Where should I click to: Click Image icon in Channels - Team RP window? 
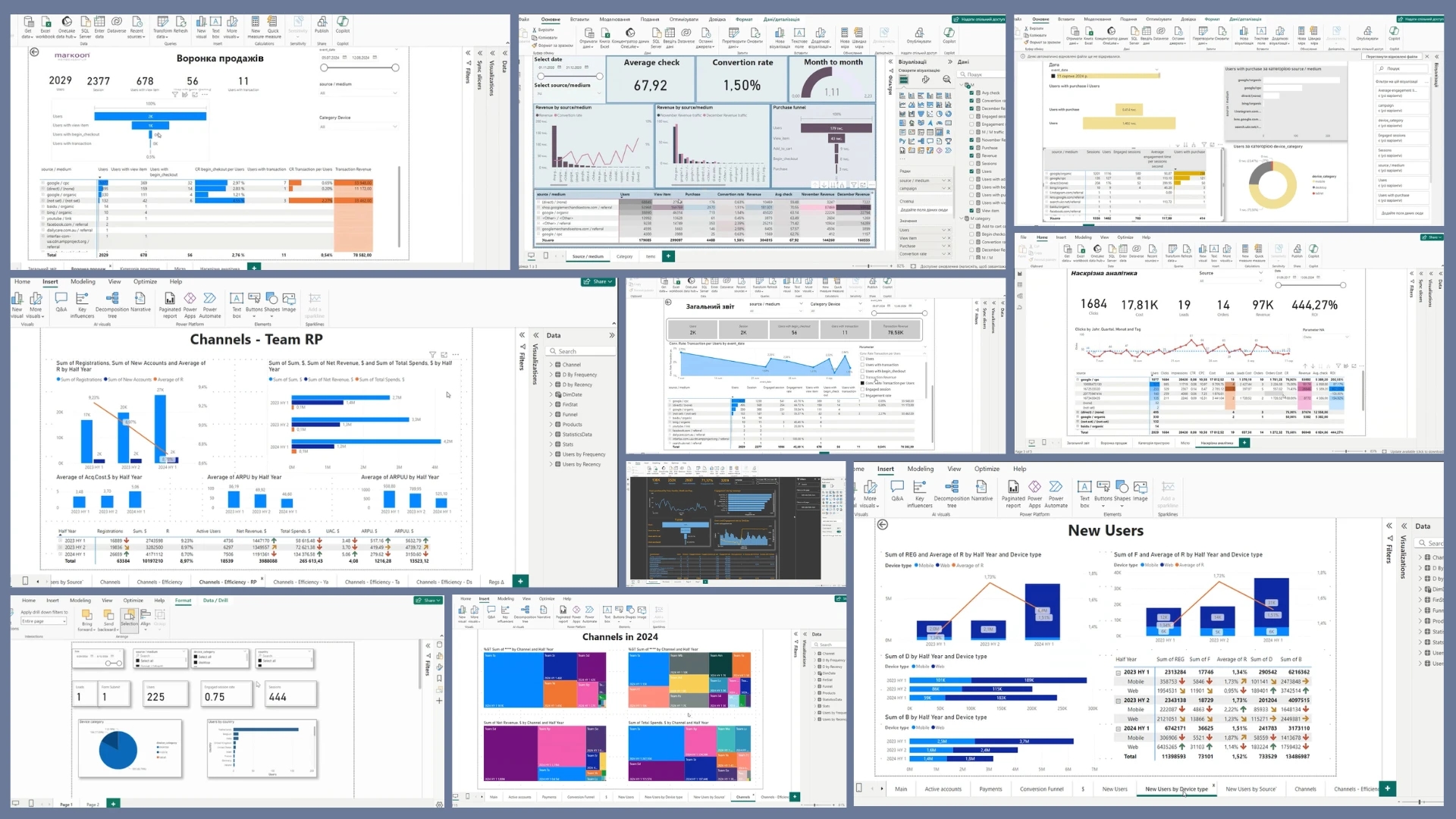(x=289, y=298)
